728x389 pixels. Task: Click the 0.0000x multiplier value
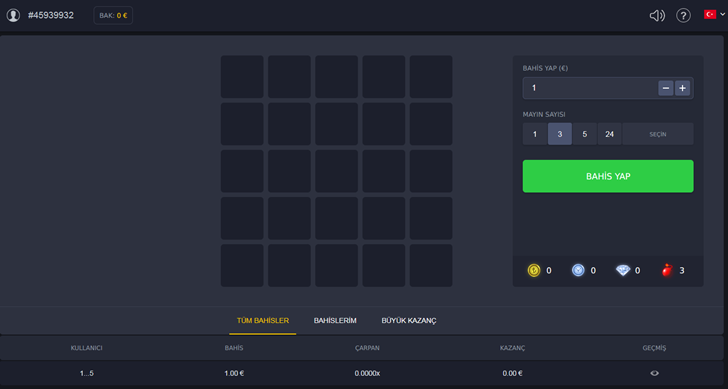point(367,373)
